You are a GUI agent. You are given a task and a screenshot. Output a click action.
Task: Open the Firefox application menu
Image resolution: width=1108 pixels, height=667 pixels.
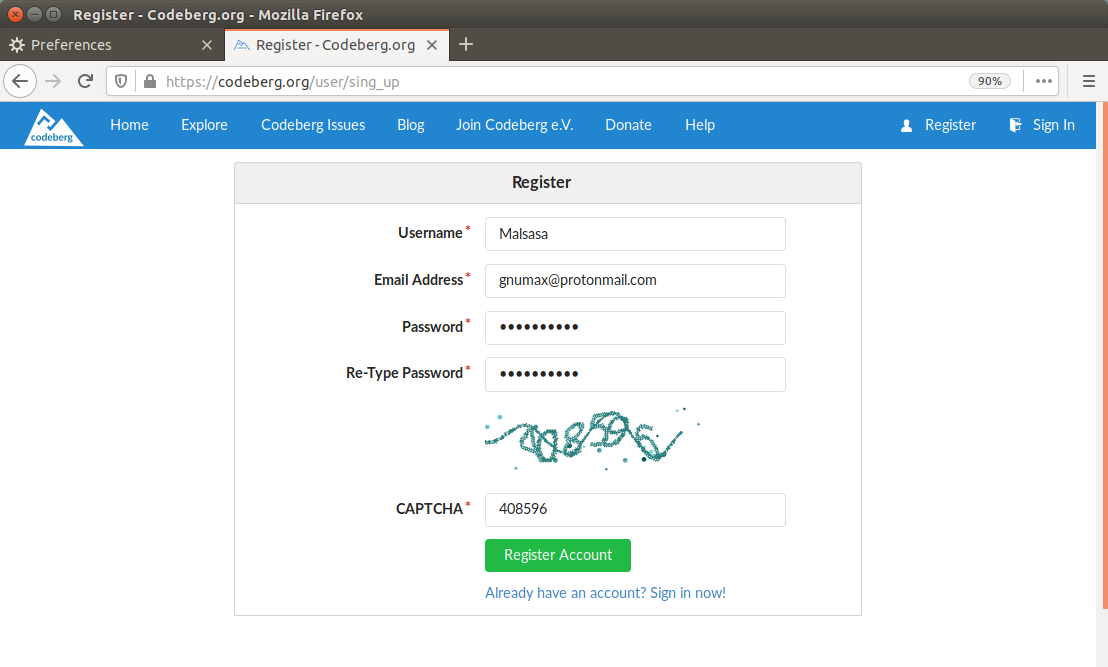pos(1088,81)
